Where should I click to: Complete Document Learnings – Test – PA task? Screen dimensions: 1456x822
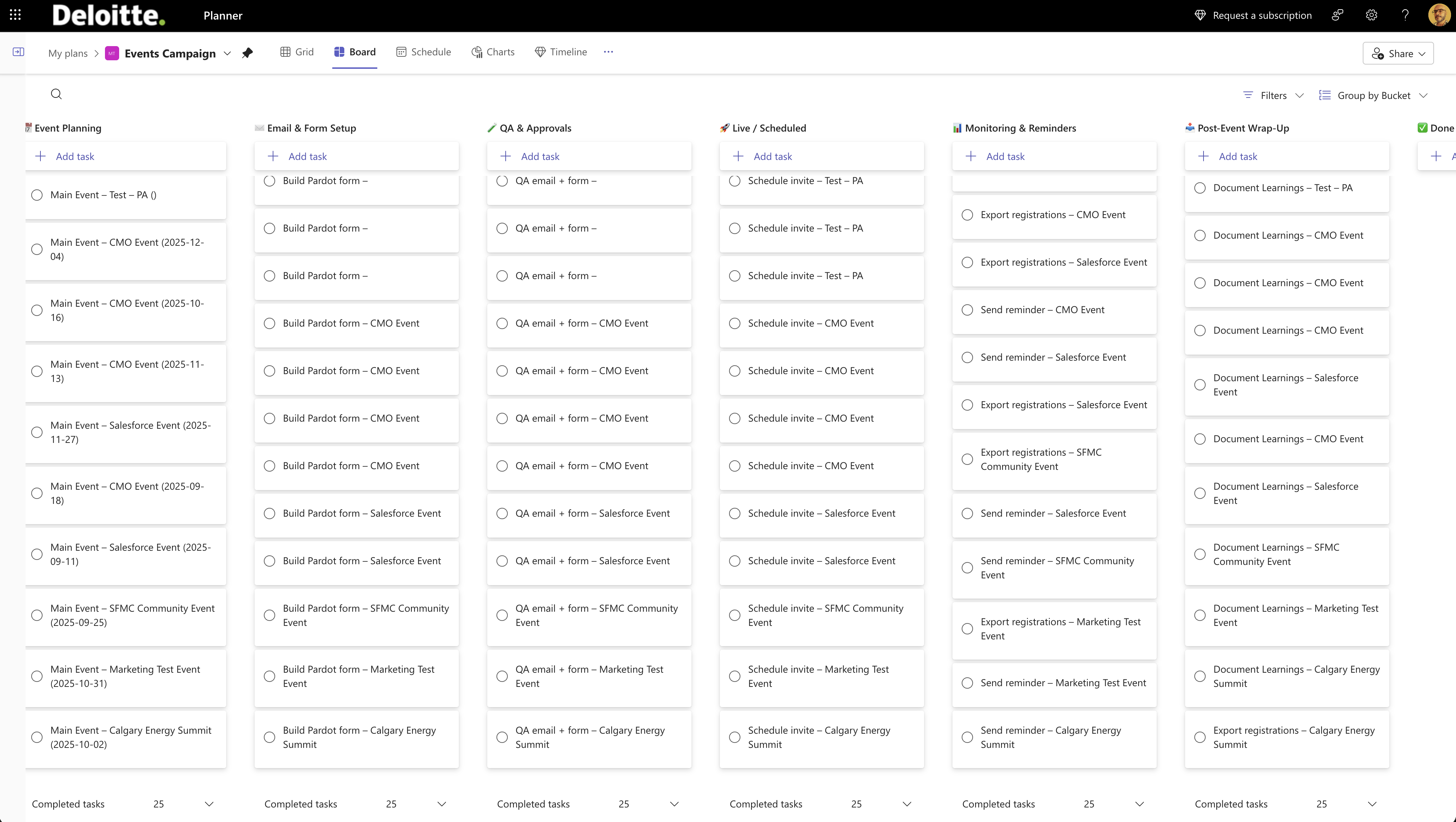1200,188
